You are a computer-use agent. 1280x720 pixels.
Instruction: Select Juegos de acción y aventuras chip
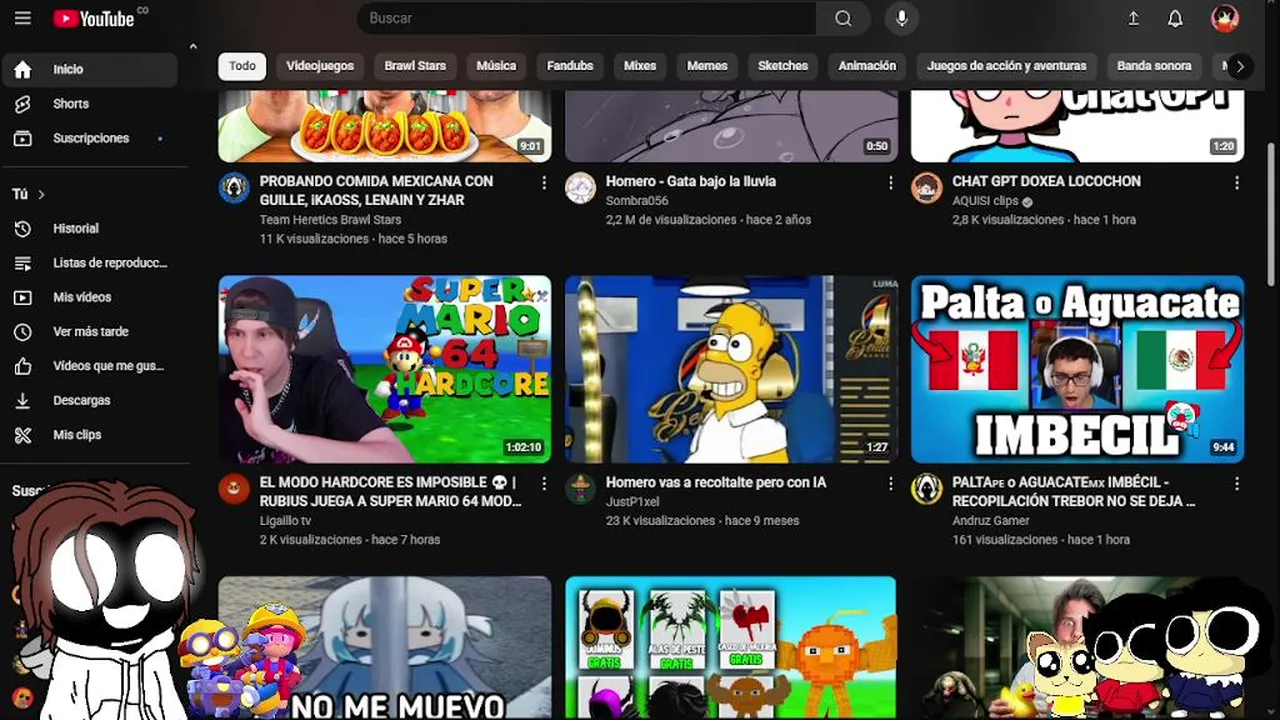[x=1006, y=66]
